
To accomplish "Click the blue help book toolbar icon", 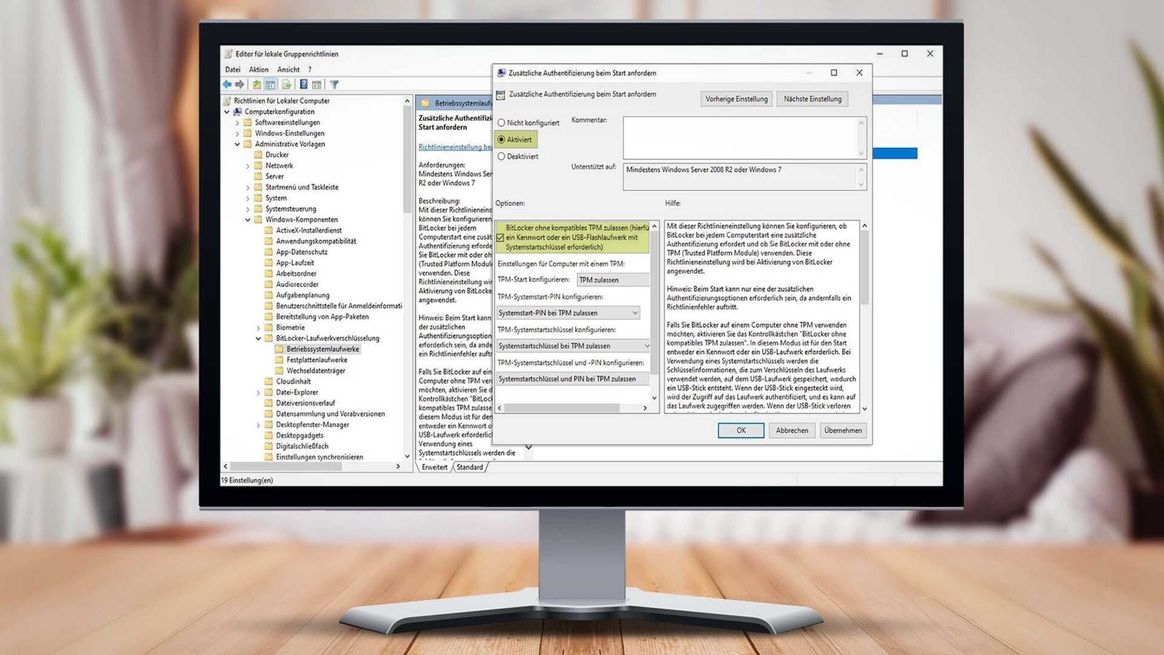I will click(x=304, y=85).
